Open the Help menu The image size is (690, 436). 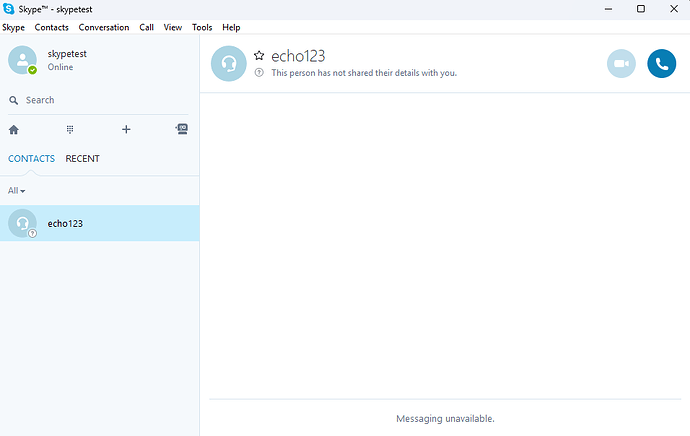pos(231,27)
